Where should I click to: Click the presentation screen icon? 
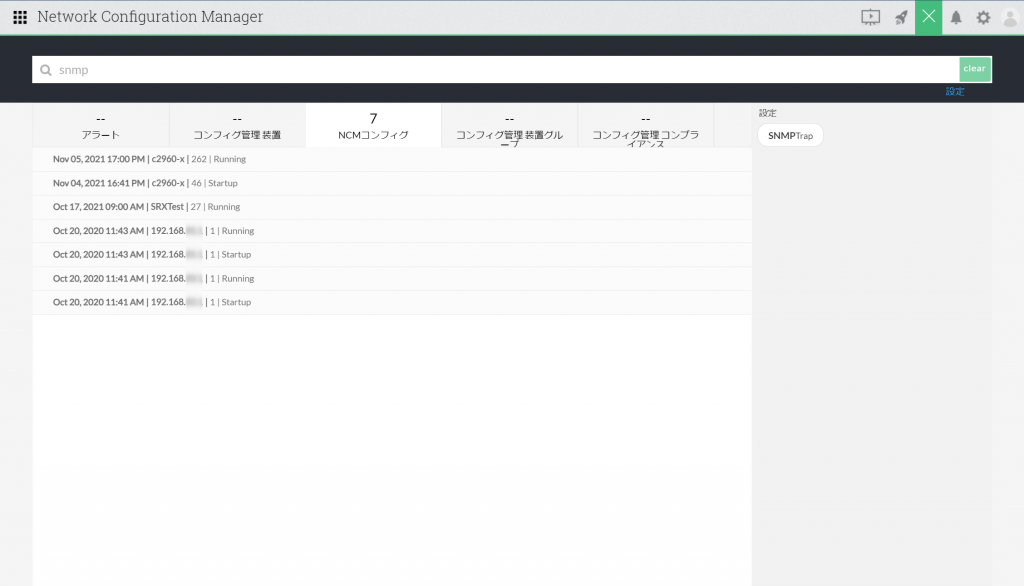tap(870, 18)
